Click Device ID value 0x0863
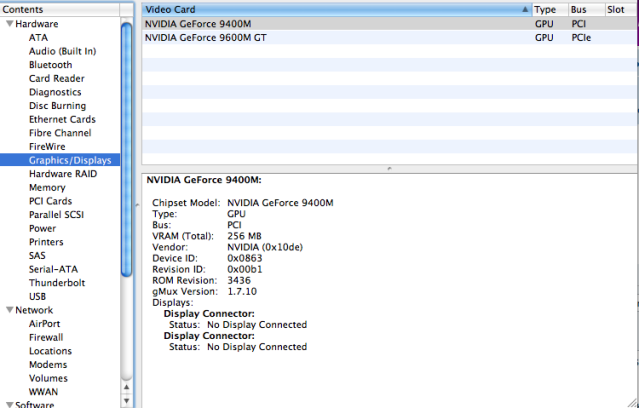This screenshot has height=408, width=639. coord(245,258)
